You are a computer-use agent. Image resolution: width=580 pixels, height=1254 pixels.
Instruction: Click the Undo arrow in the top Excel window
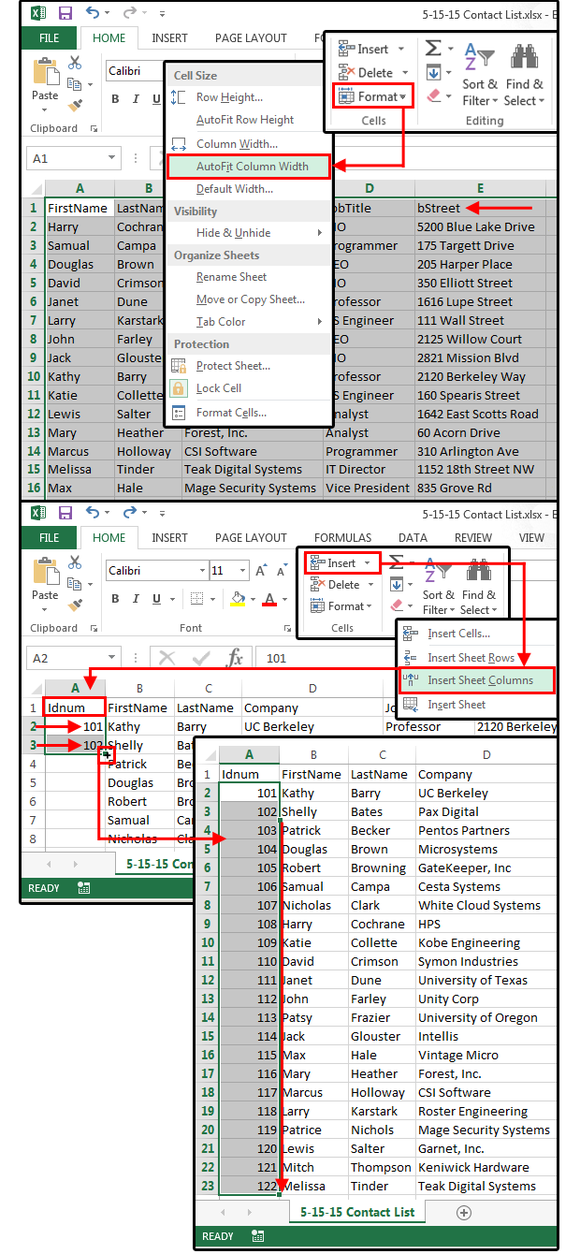click(93, 13)
